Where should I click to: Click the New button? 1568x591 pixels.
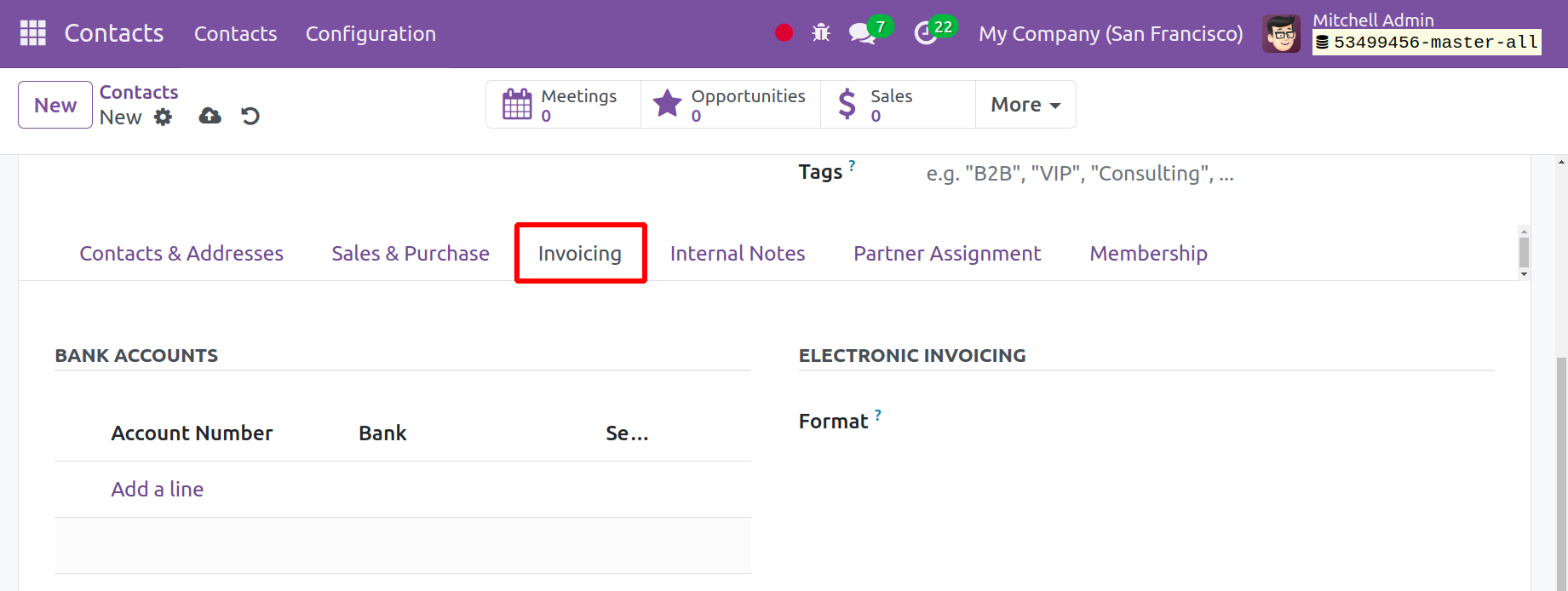pyautogui.click(x=55, y=105)
